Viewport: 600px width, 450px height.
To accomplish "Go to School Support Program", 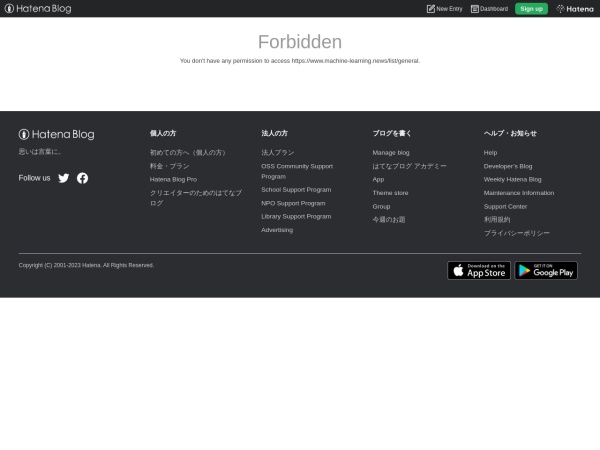I will (x=296, y=189).
